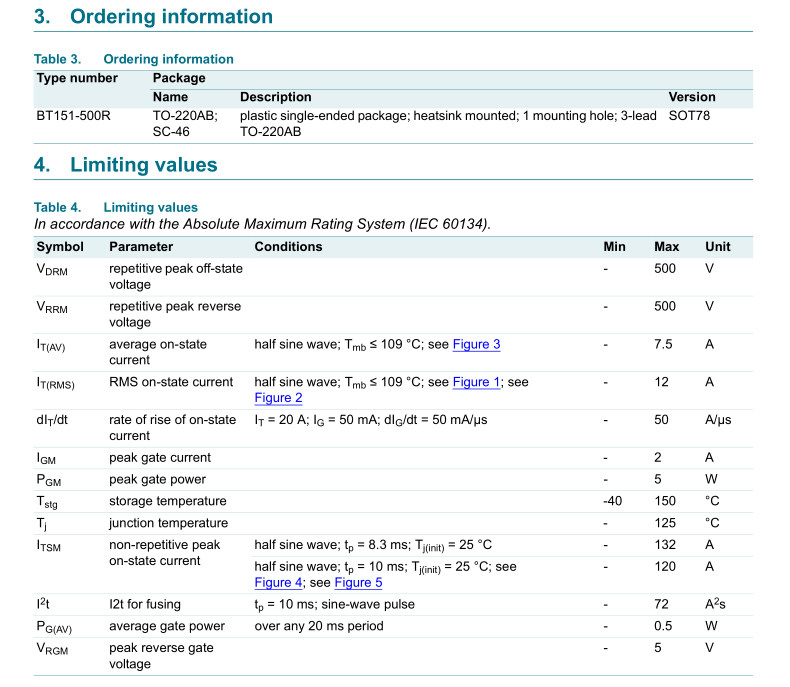Click the Conditions column header
This screenshot has height=687, width=790.
(x=288, y=247)
